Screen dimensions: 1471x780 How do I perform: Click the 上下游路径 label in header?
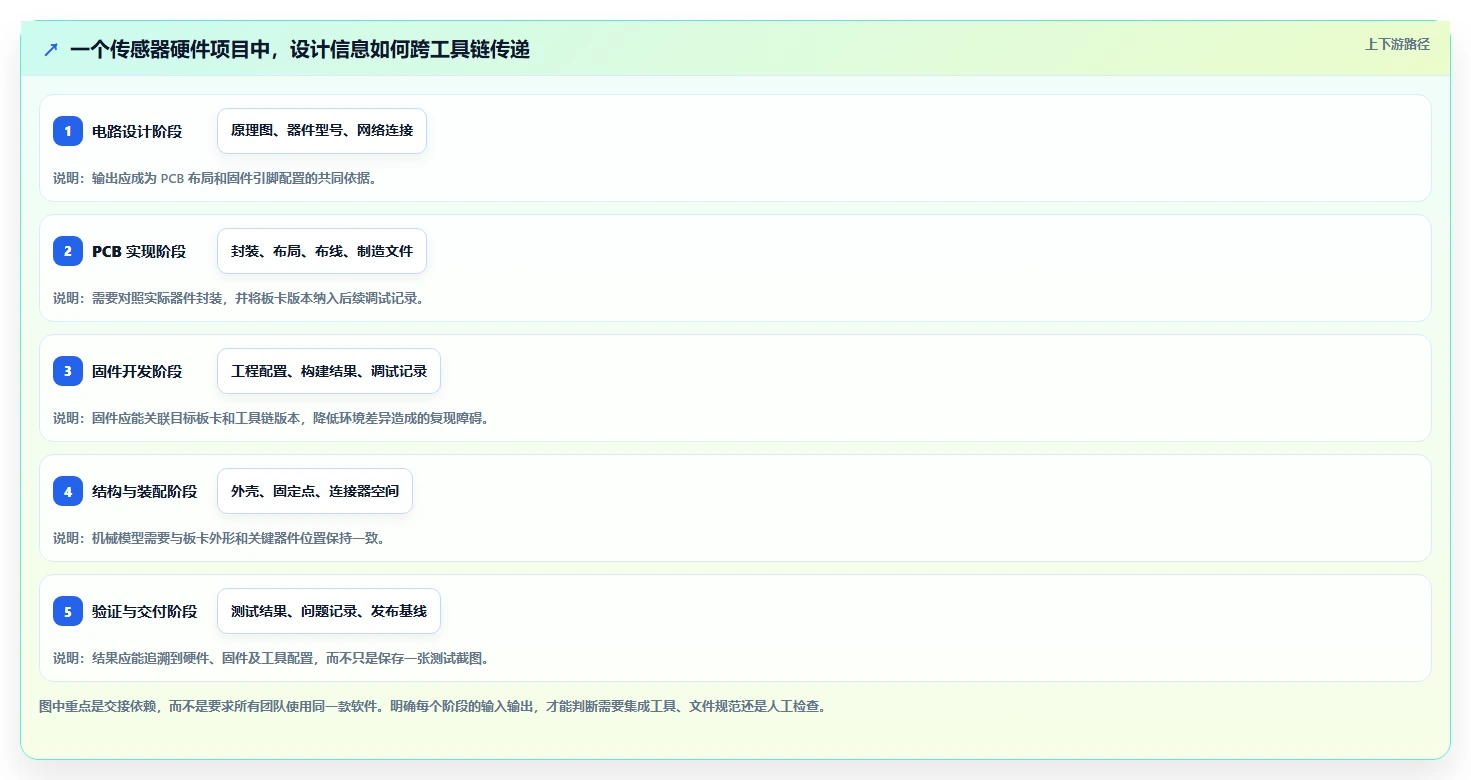[1398, 44]
